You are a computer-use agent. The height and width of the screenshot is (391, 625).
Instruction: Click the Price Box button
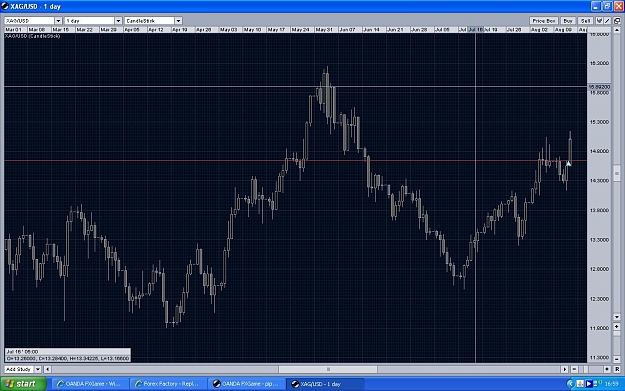[544, 21]
